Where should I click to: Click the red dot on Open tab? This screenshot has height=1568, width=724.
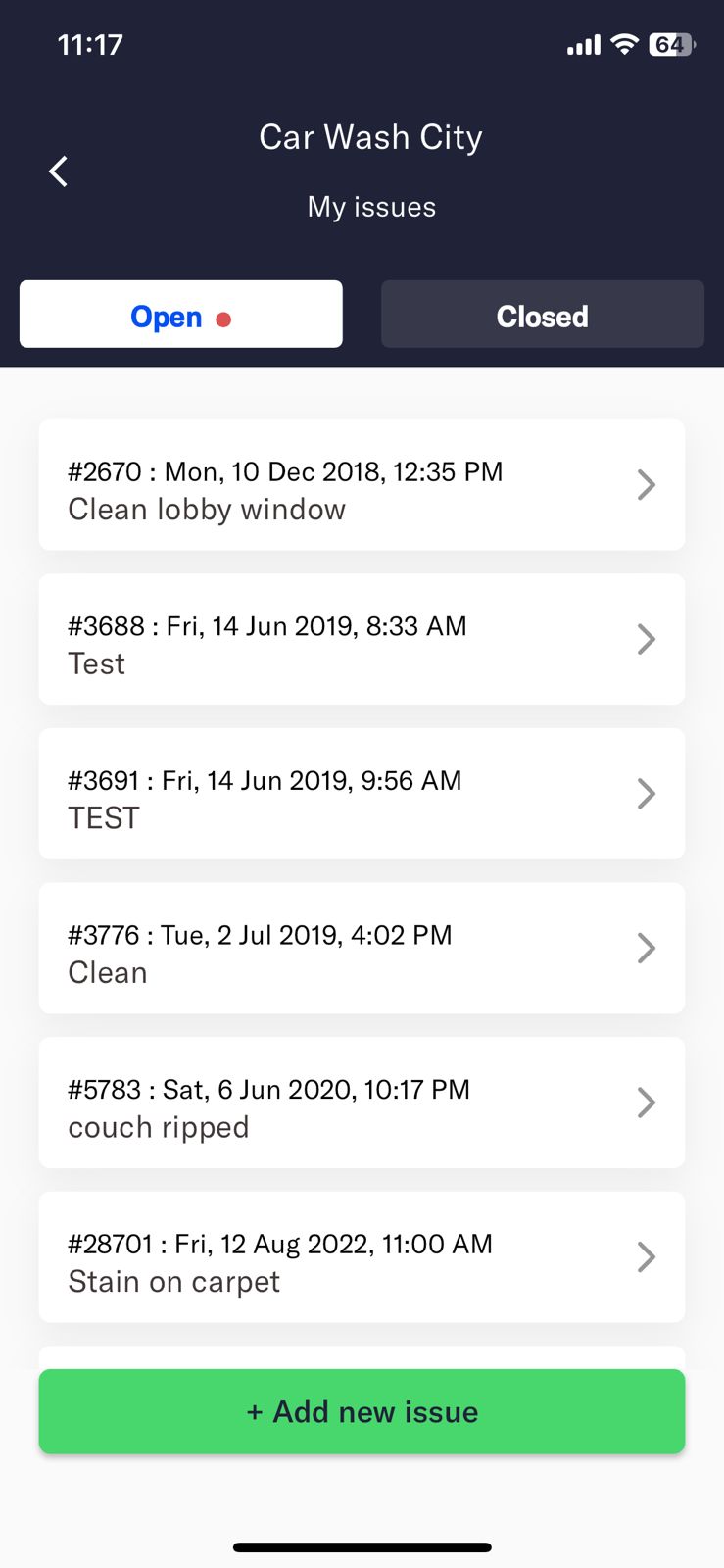coord(223,319)
